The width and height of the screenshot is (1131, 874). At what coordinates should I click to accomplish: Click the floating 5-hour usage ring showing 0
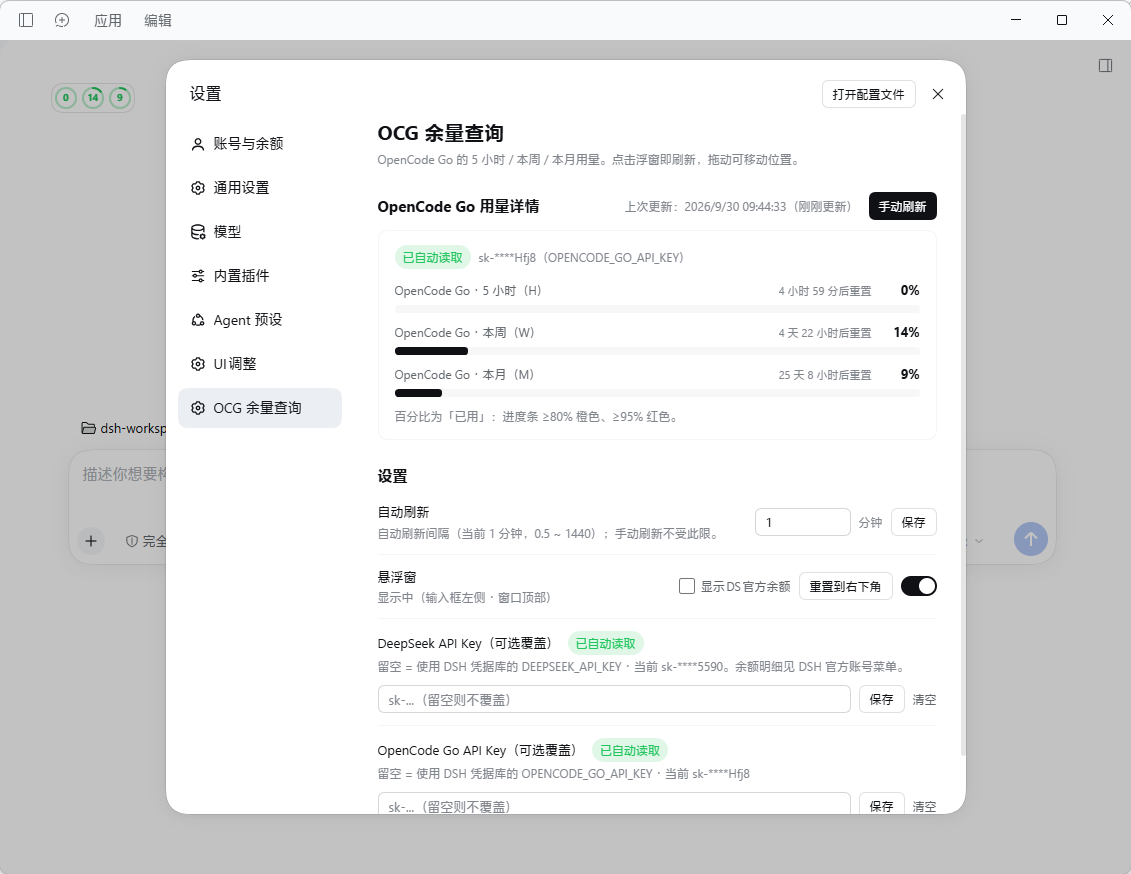[x=66, y=97]
